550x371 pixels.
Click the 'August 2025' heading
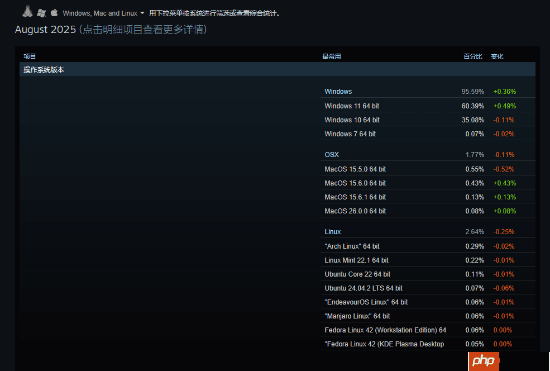click(45, 29)
